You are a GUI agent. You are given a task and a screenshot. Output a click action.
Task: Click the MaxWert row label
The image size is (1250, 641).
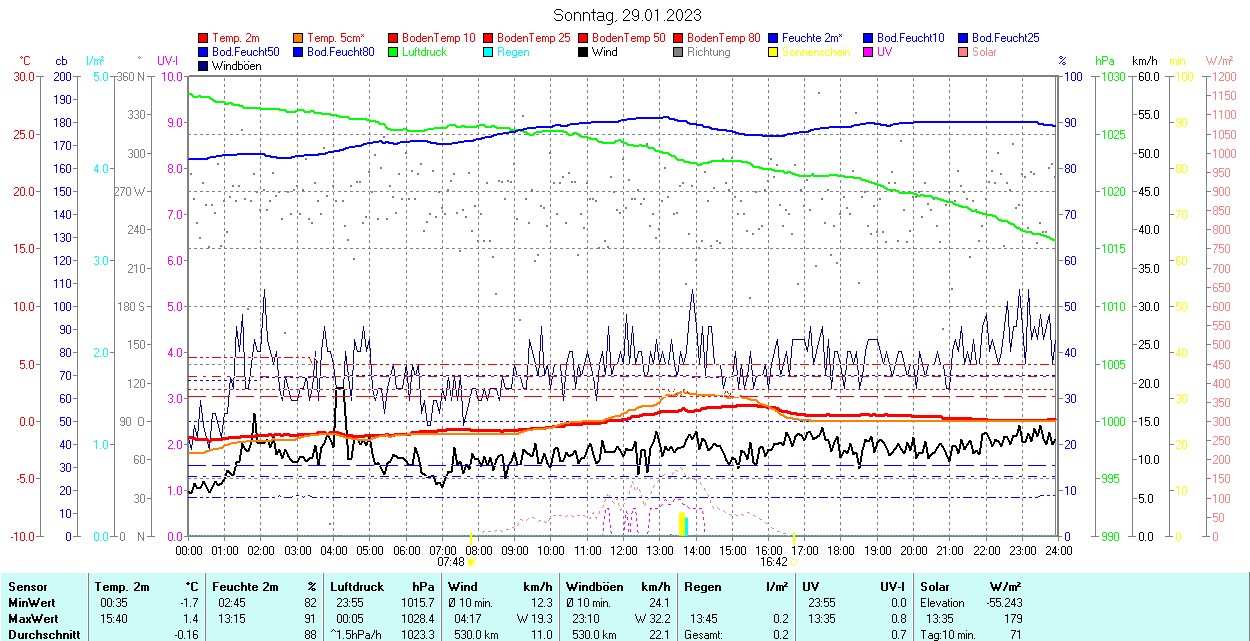coord(33,619)
